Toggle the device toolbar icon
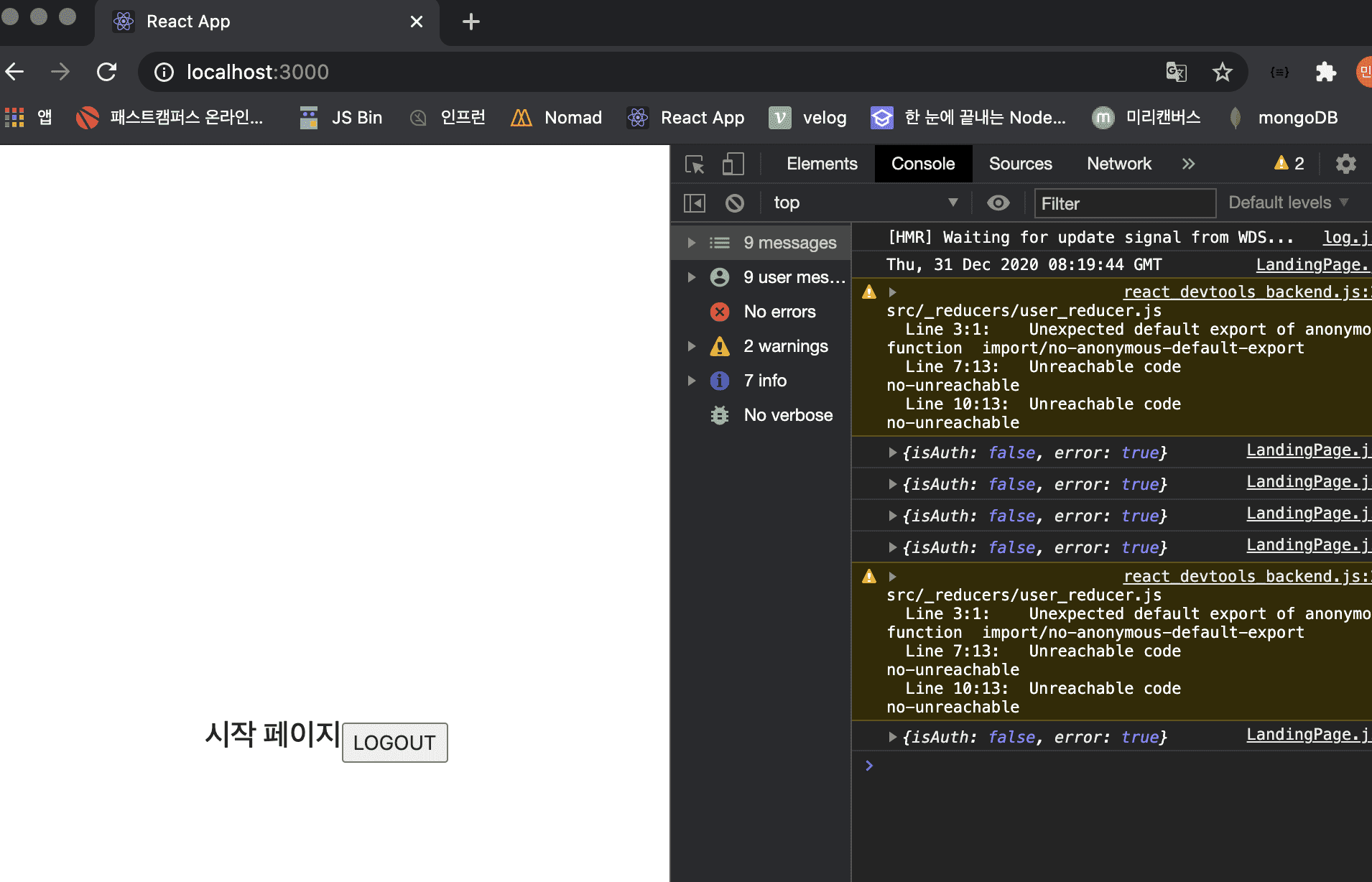The width and height of the screenshot is (1372, 882). pos(733,164)
